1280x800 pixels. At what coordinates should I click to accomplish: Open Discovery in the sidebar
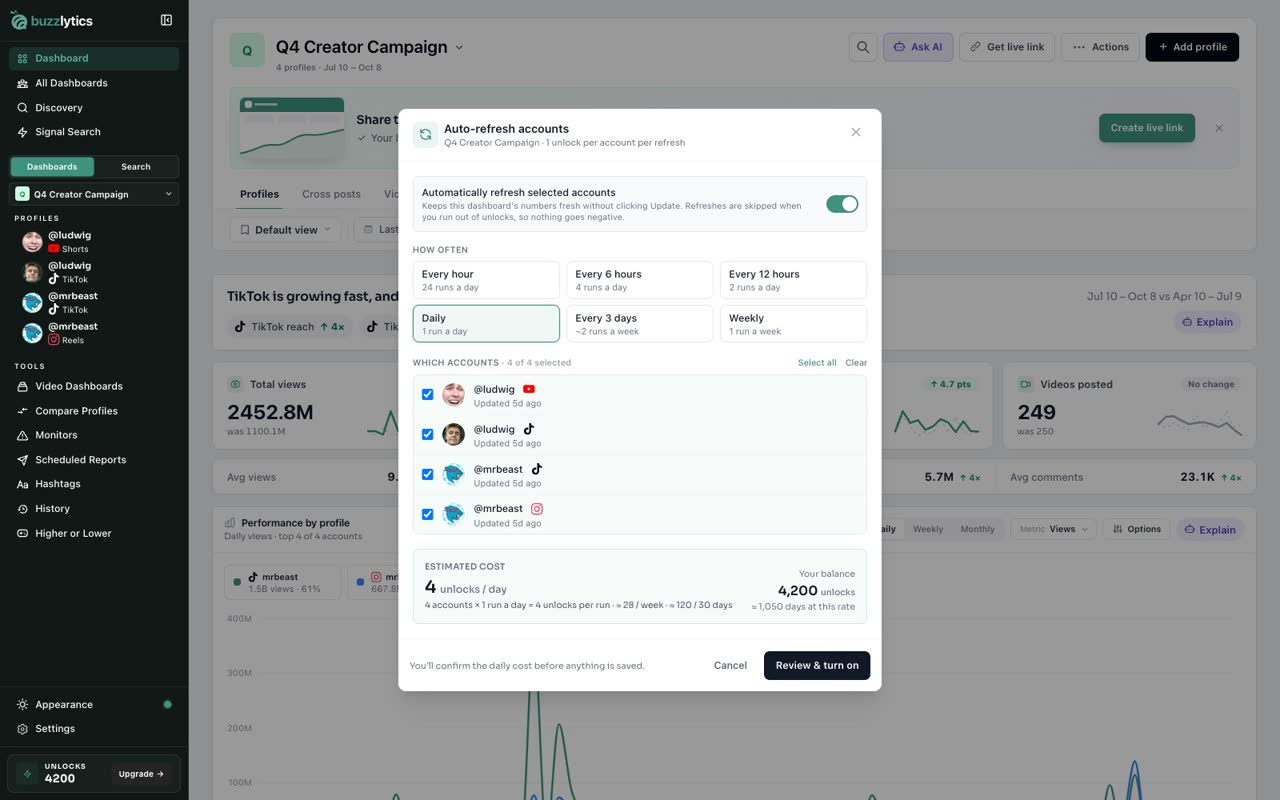point(94,107)
